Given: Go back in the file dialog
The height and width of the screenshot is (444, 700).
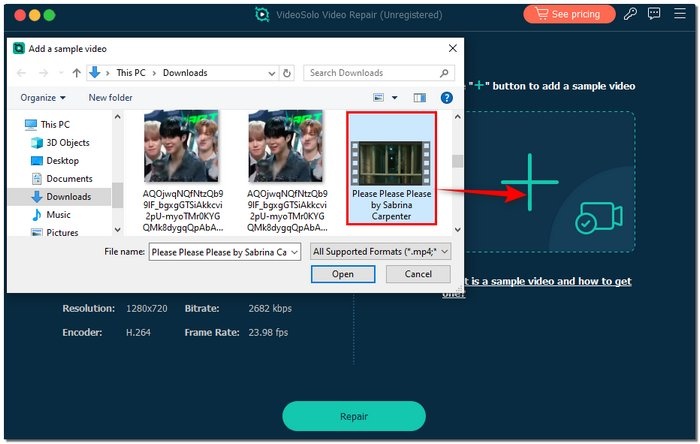Looking at the screenshot, I should [21, 73].
